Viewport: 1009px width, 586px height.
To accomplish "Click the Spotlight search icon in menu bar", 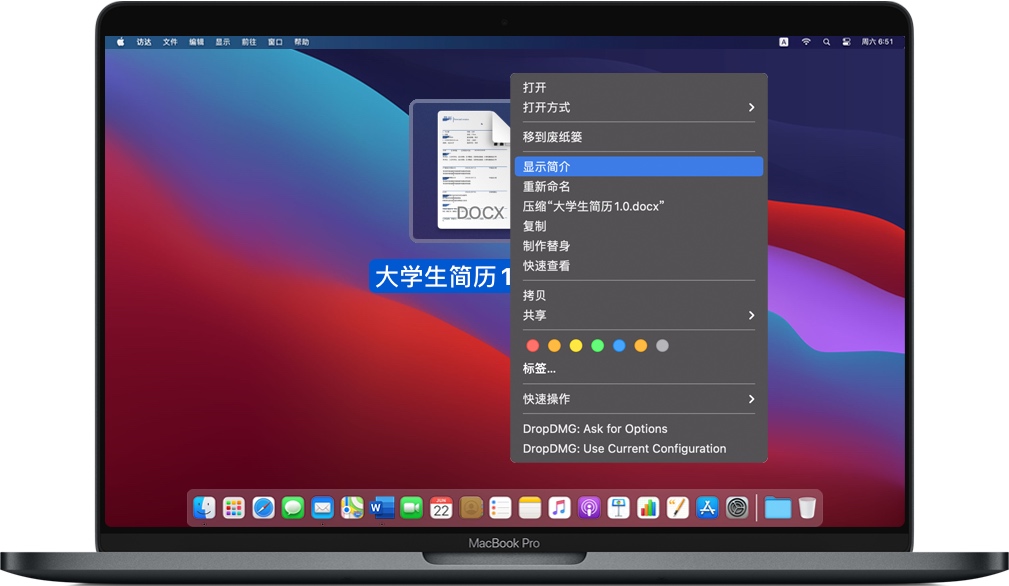I will [827, 42].
